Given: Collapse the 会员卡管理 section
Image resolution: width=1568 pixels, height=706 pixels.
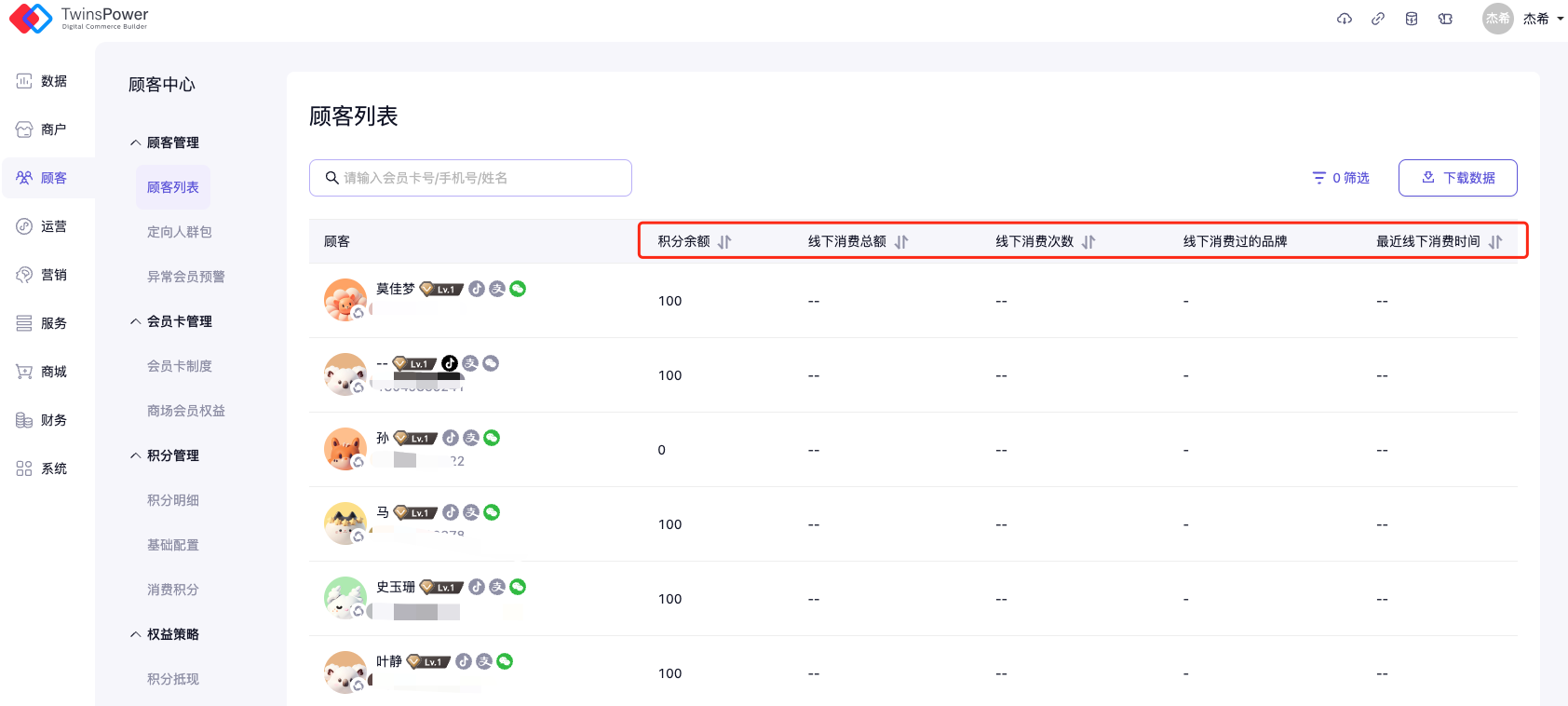Looking at the screenshot, I should (x=136, y=321).
